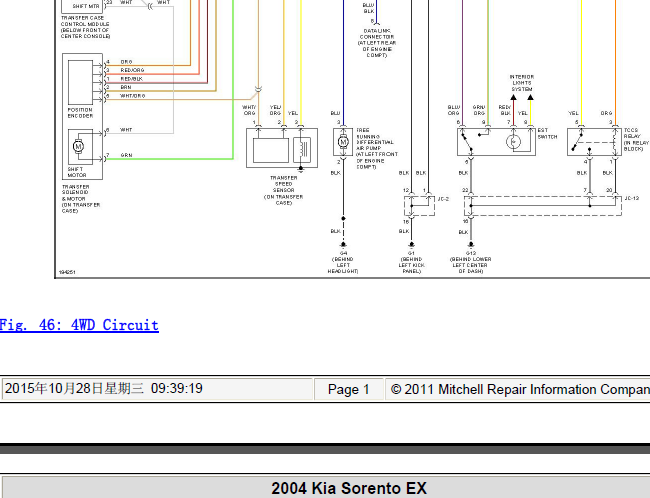The height and width of the screenshot is (498, 650).
Task: Click the TCCS RELAY label
Action: (x=636, y=139)
